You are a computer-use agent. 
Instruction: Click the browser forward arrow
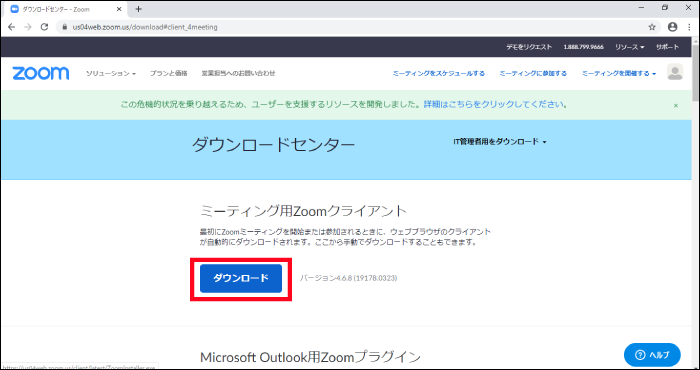28,27
